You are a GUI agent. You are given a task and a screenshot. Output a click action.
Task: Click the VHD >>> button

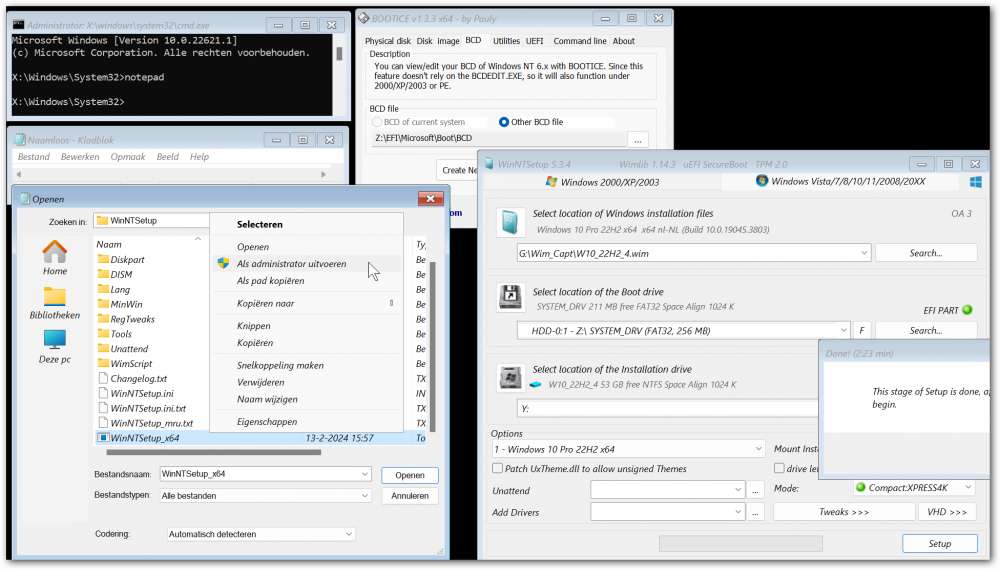(x=947, y=512)
